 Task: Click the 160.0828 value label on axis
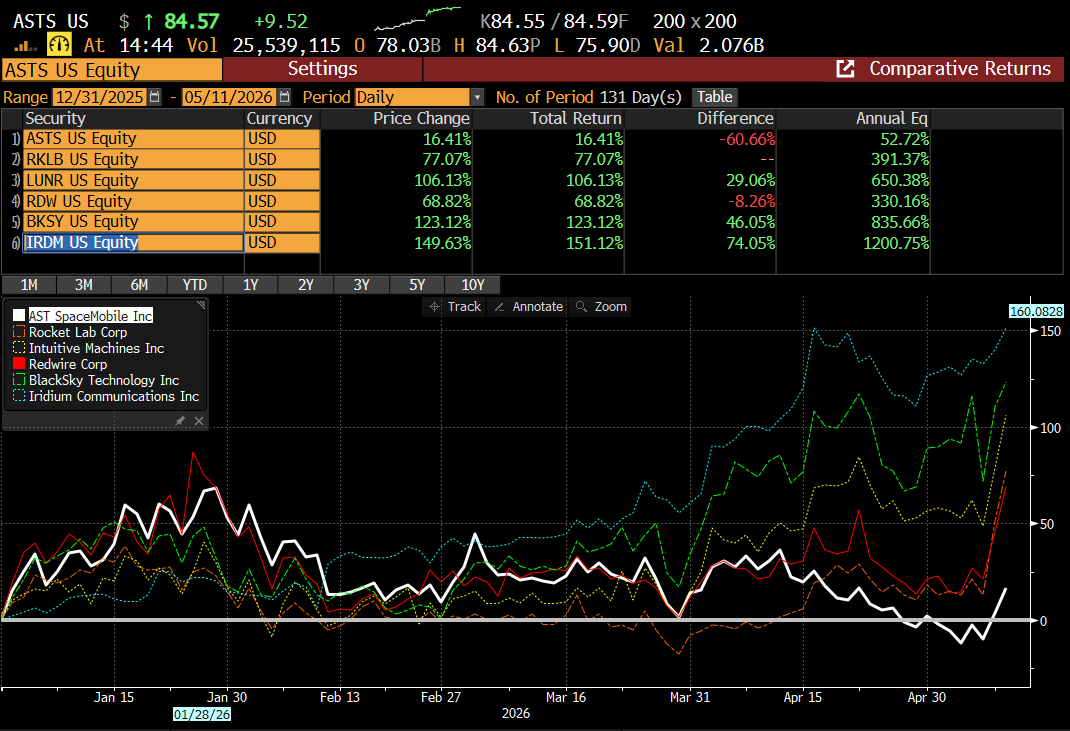pyautogui.click(x=1036, y=311)
